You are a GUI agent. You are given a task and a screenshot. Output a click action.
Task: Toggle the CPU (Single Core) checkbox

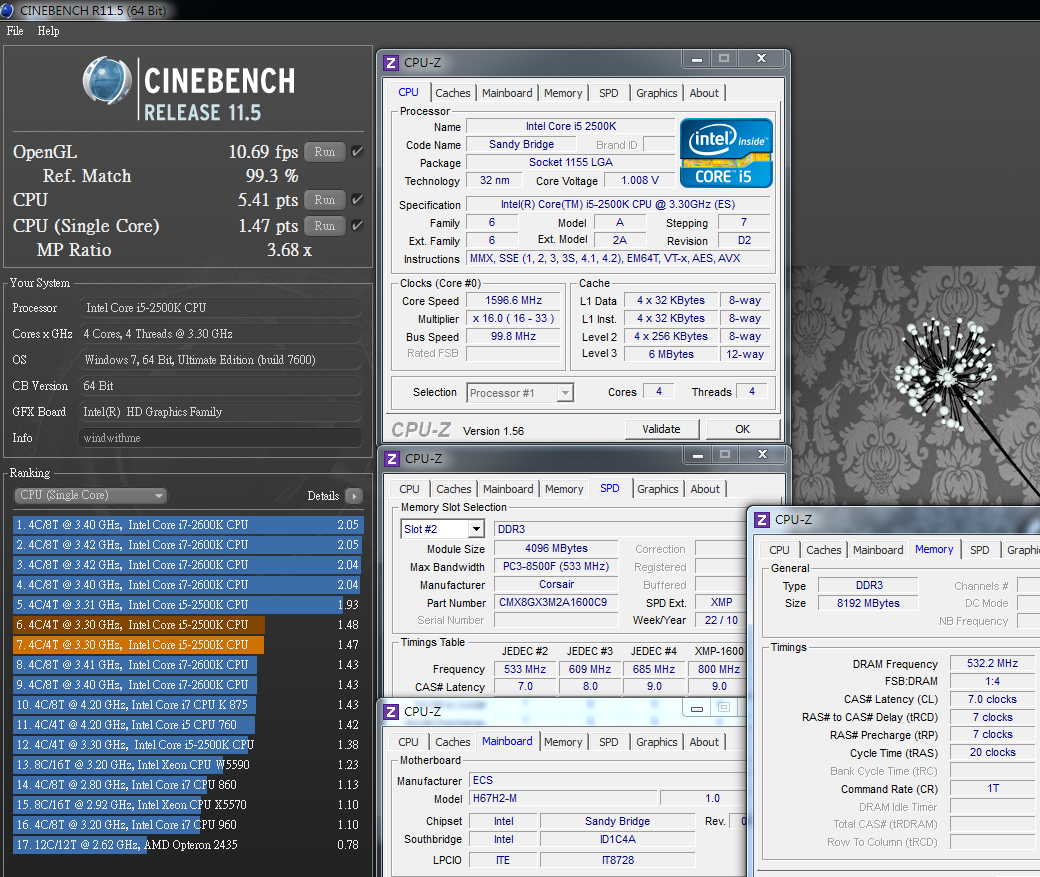358,226
